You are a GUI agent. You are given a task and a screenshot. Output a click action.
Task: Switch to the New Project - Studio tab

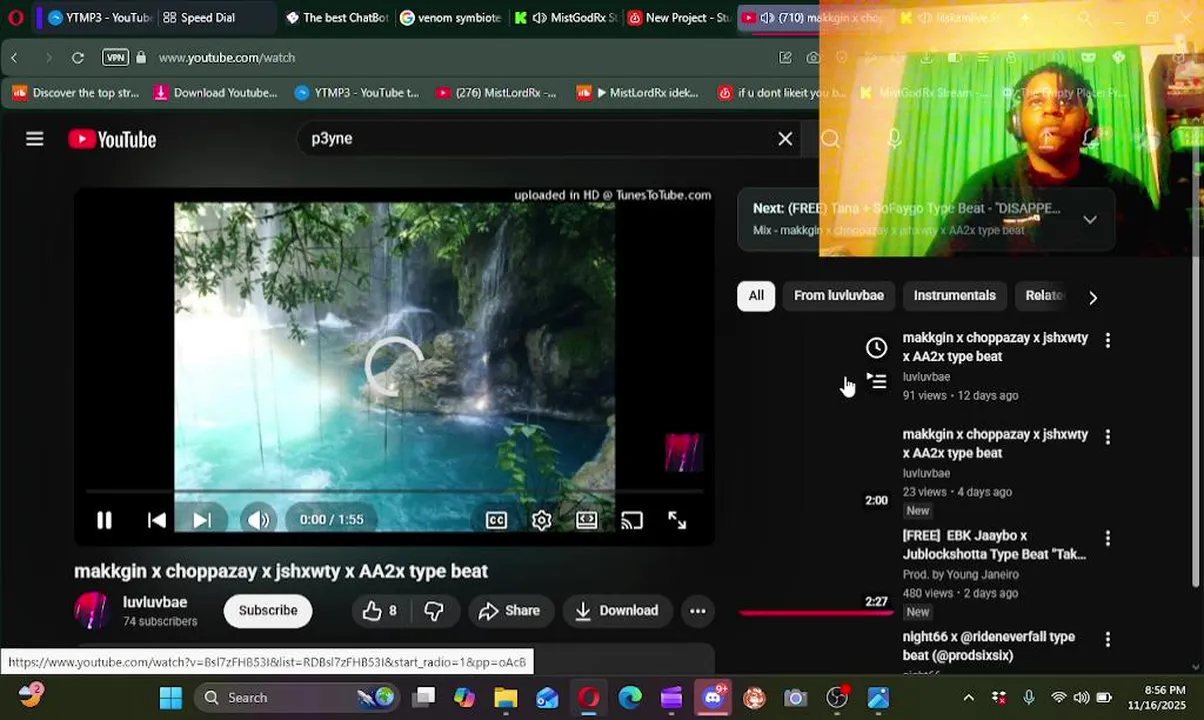tap(680, 18)
